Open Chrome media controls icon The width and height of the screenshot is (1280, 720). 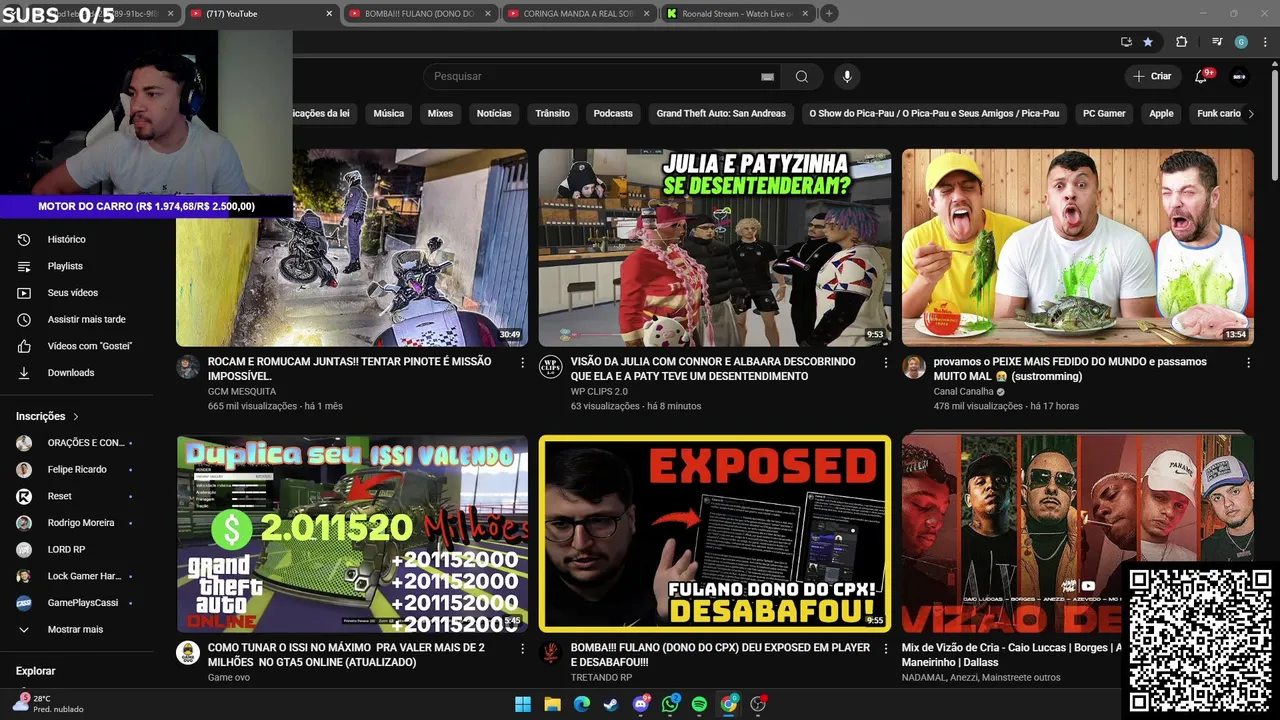pos(1217,42)
